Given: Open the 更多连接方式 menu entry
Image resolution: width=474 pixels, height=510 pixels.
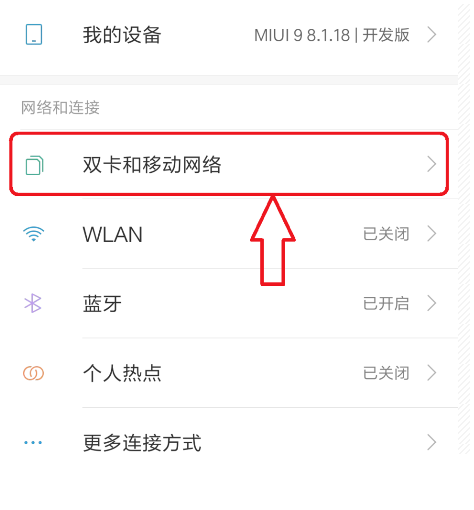Looking at the screenshot, I should (x=229, y=443).
